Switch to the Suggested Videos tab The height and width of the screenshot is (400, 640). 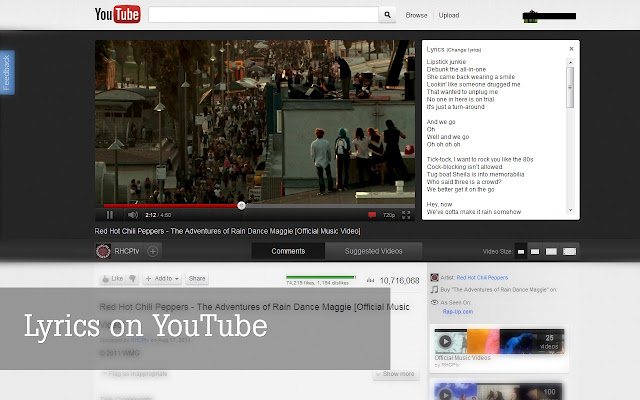tap(373, 251)
